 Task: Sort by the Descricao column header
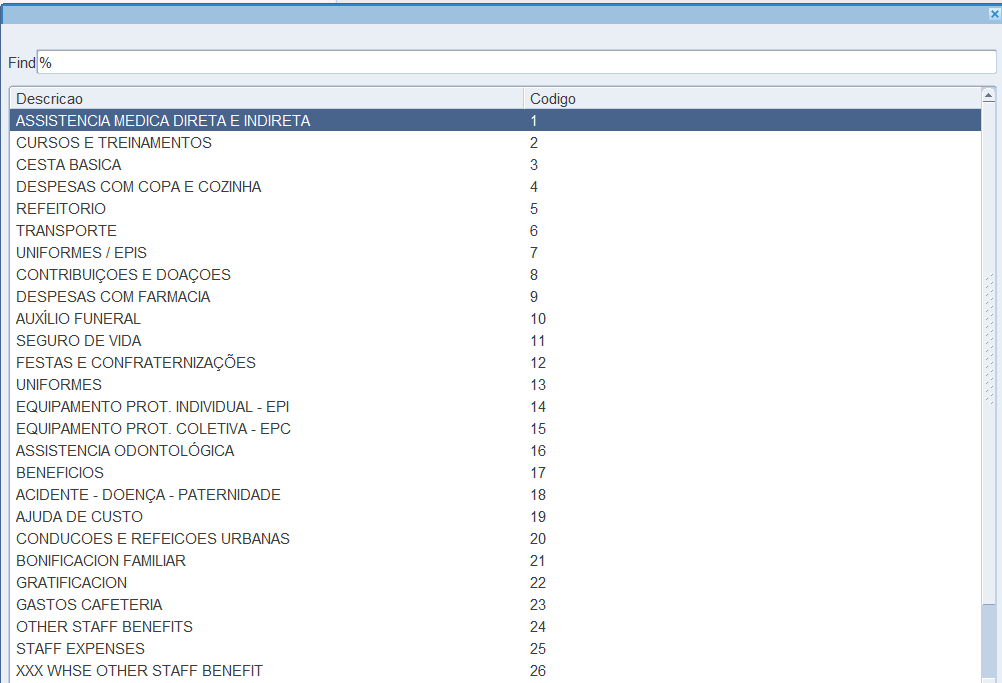pos(266,99)
